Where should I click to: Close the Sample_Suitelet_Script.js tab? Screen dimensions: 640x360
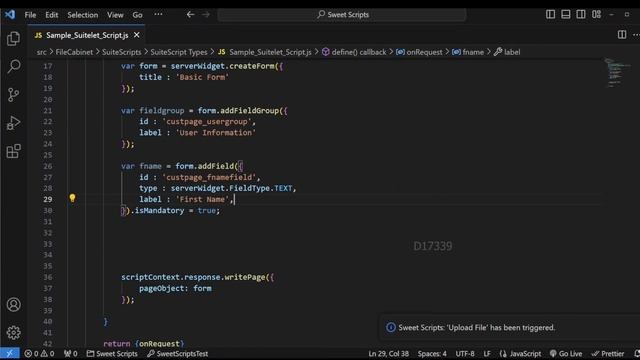point(137,35)
